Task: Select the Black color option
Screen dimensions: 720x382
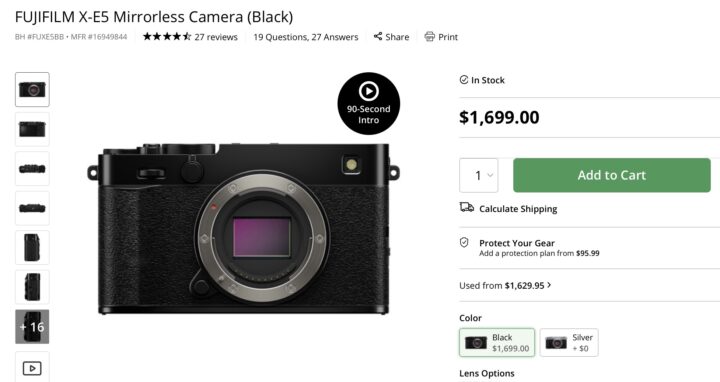Action: tap(497, 343)
